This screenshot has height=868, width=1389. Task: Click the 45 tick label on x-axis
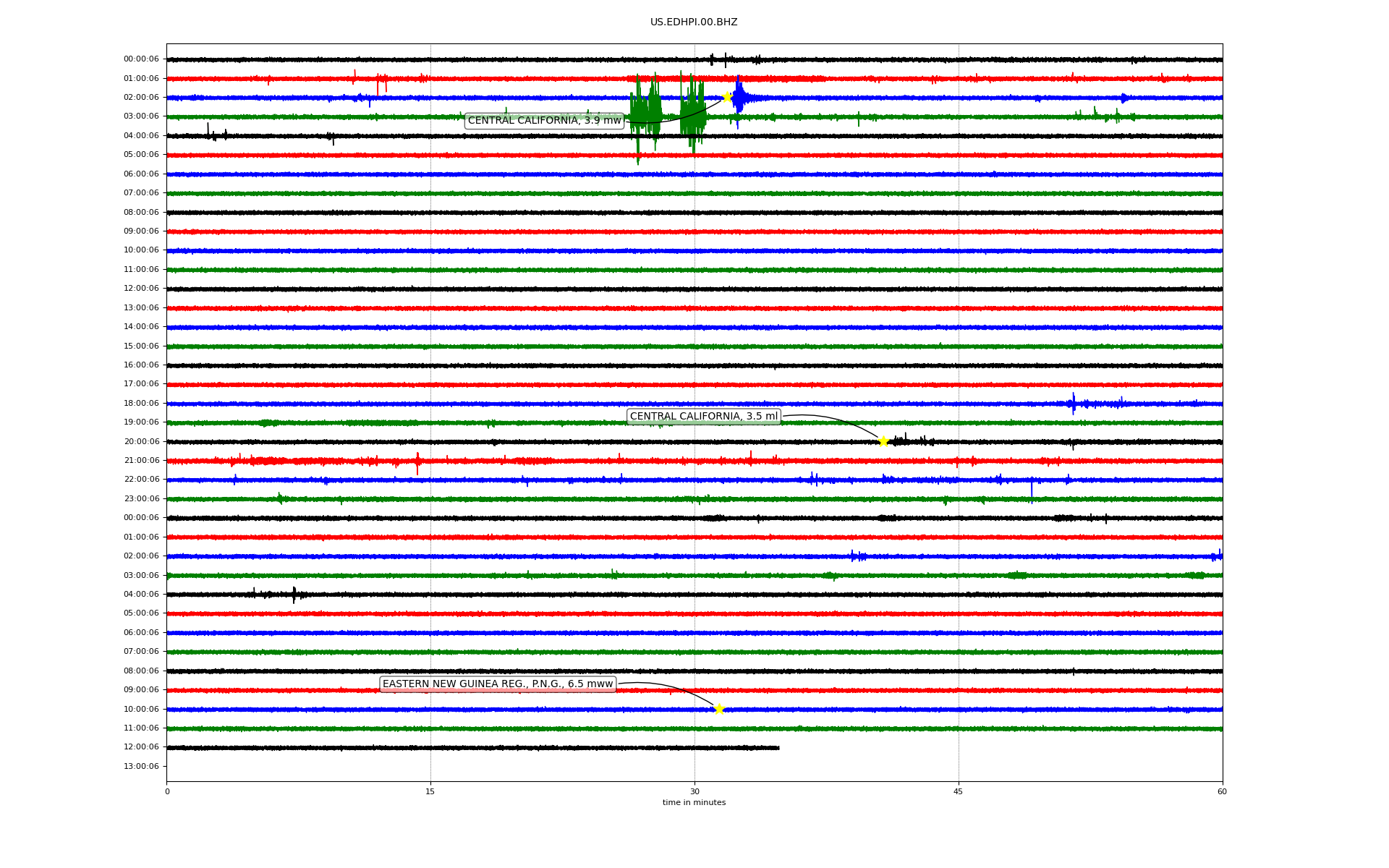click(958, 791)
